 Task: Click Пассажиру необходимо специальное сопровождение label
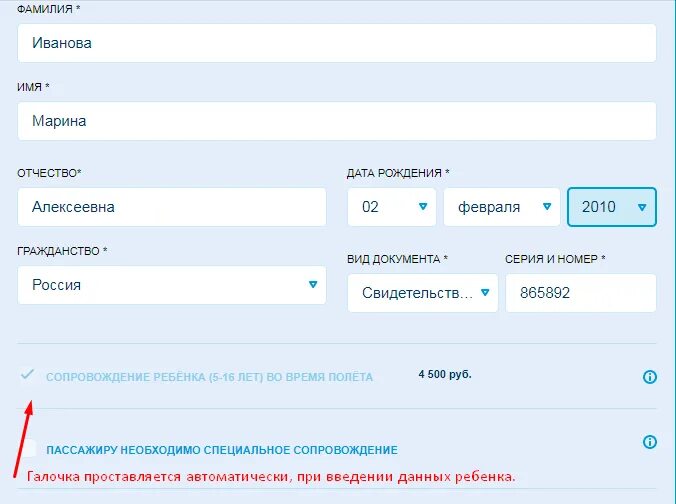tap(222, 450)
